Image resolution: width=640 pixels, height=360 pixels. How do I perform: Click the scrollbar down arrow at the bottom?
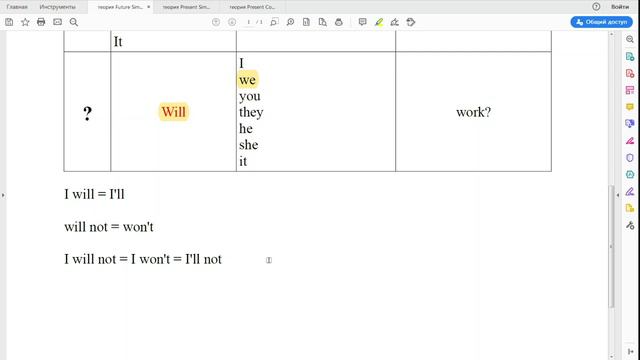tap(611, 356)
